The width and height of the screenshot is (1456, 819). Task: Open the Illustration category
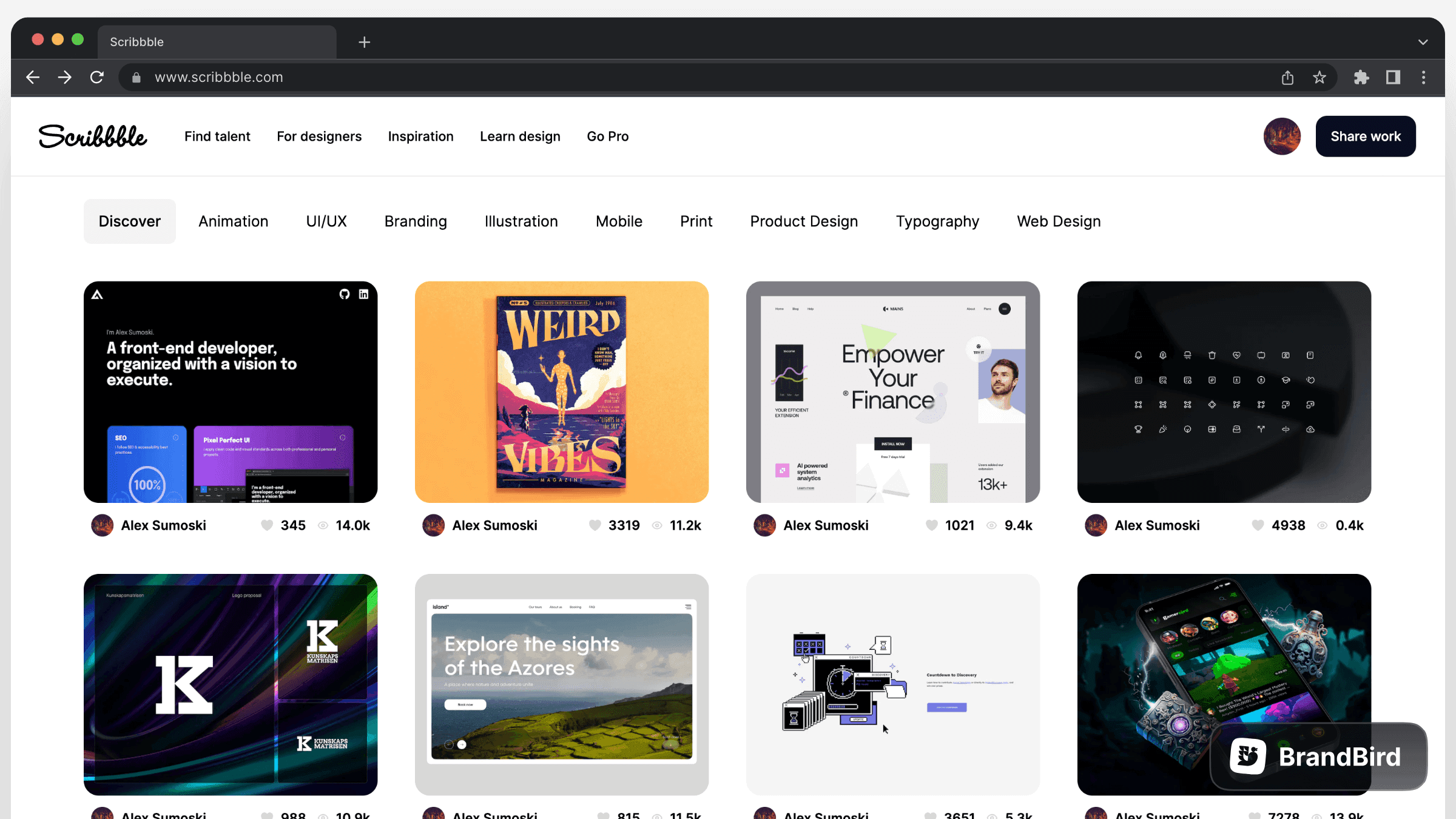coord(521,221)
